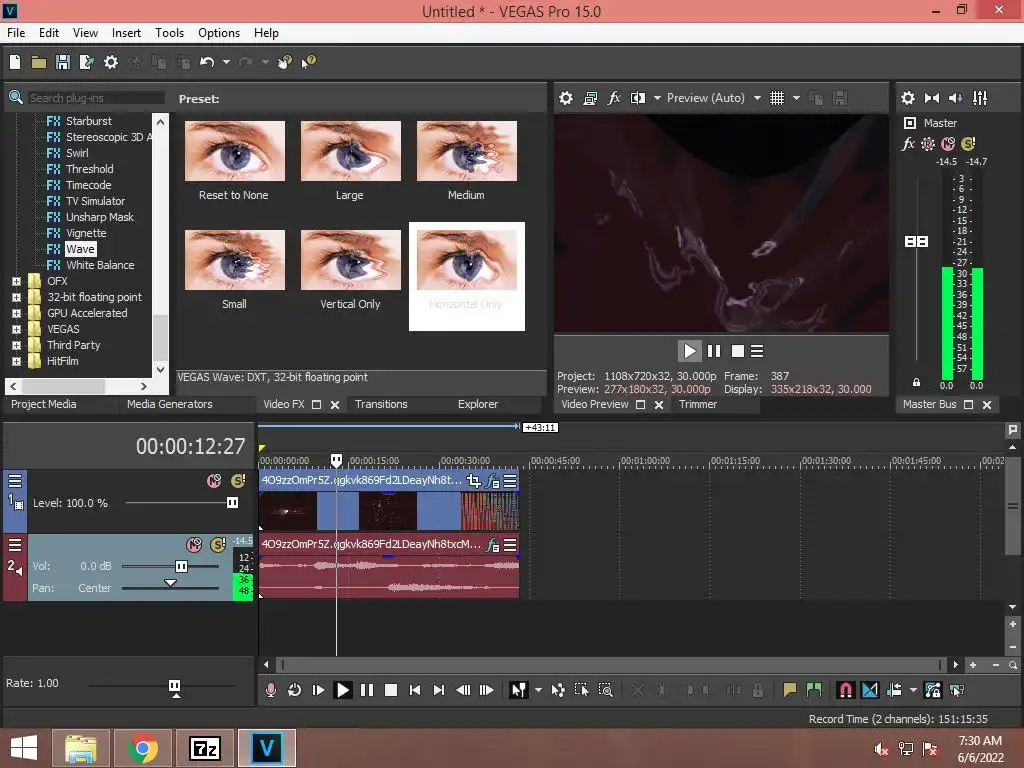The width and height of the screenshot is (1024, 768).
Task: Expand the VEGAS folder in plug-in tree
Action: click(x=16, y=329)
